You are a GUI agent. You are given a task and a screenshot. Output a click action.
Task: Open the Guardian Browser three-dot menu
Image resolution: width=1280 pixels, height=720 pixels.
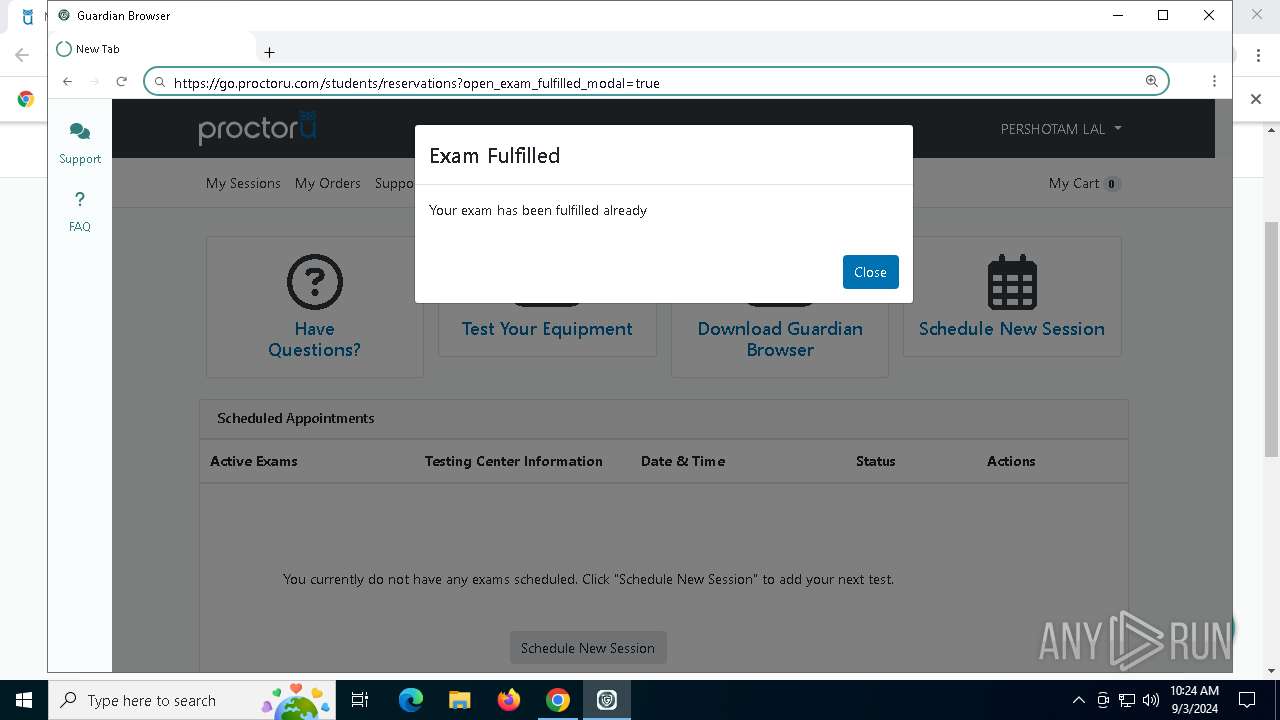(x=1214, y=82)
